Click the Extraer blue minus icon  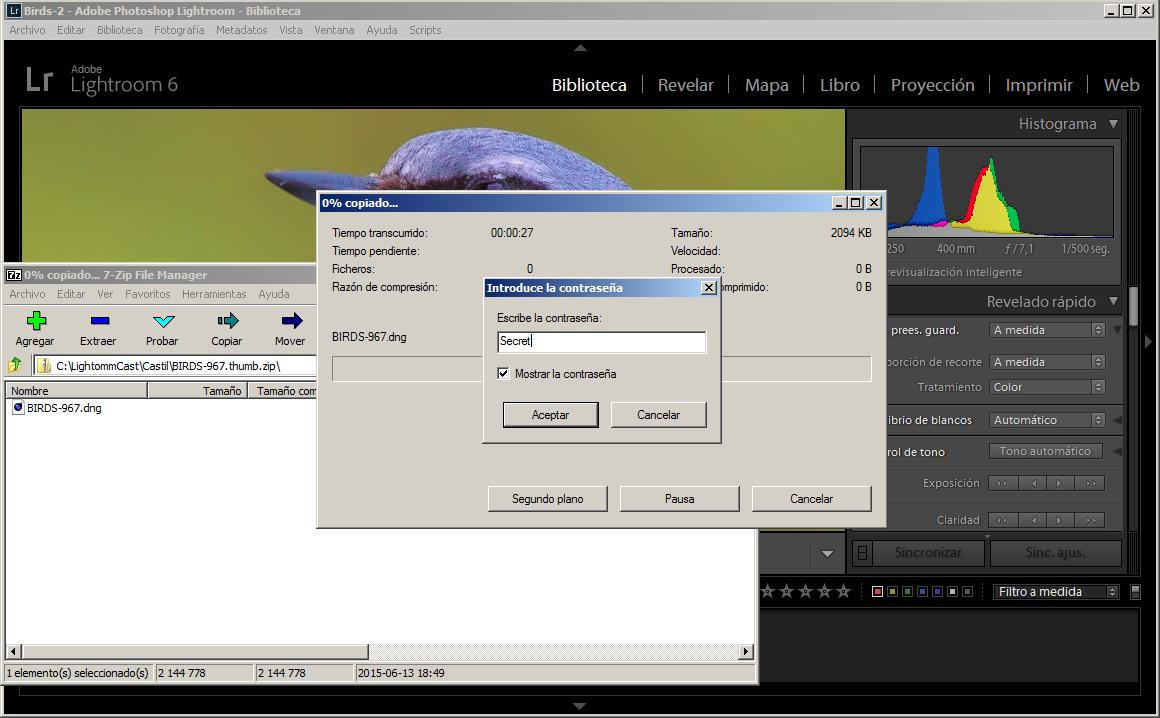pyautogui.click(x=98, y=321)
